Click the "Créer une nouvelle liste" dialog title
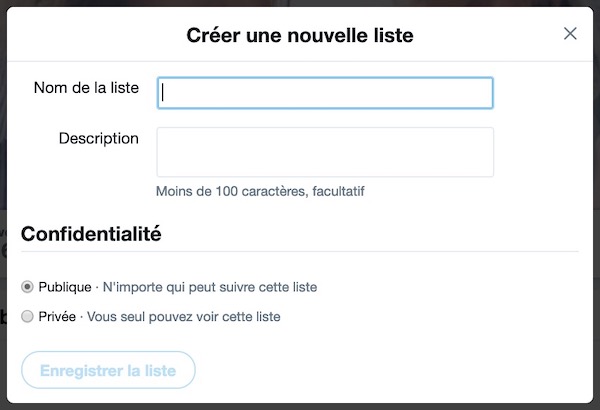The image size is (600, 410). [x=300, y=36]
